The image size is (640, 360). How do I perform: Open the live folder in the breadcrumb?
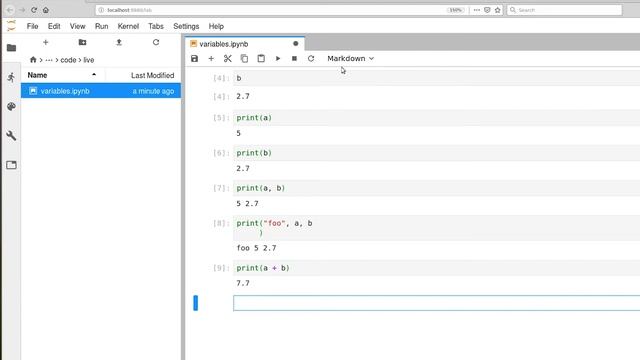coord(89,60)
